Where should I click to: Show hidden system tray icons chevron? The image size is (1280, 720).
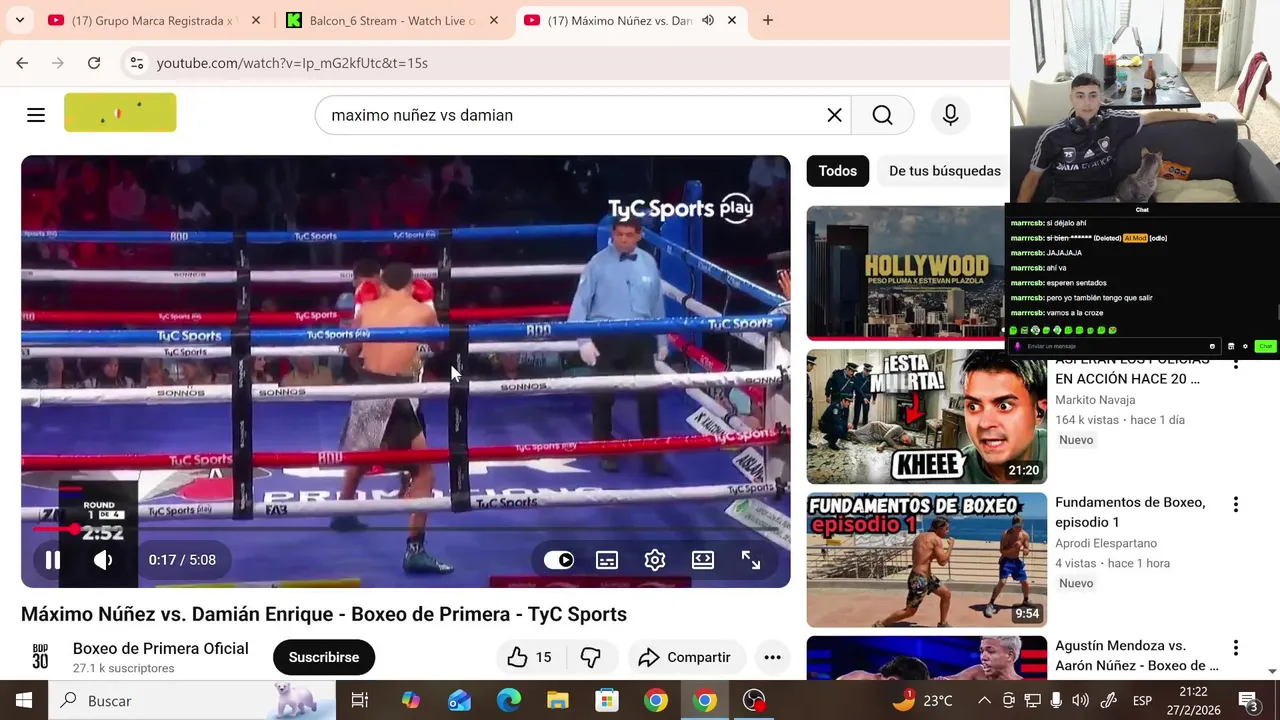[x=984, y=700]
